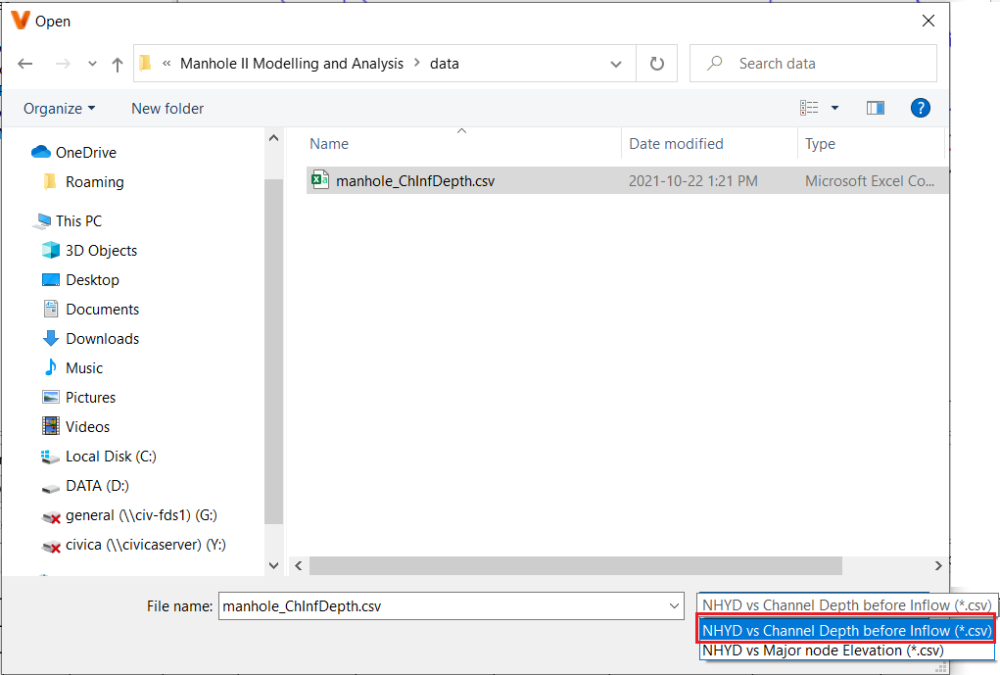Click the Excel icon of manhole_ChInfDepth.csv
Screen dimensions: 1000x675
coord(320,180)
